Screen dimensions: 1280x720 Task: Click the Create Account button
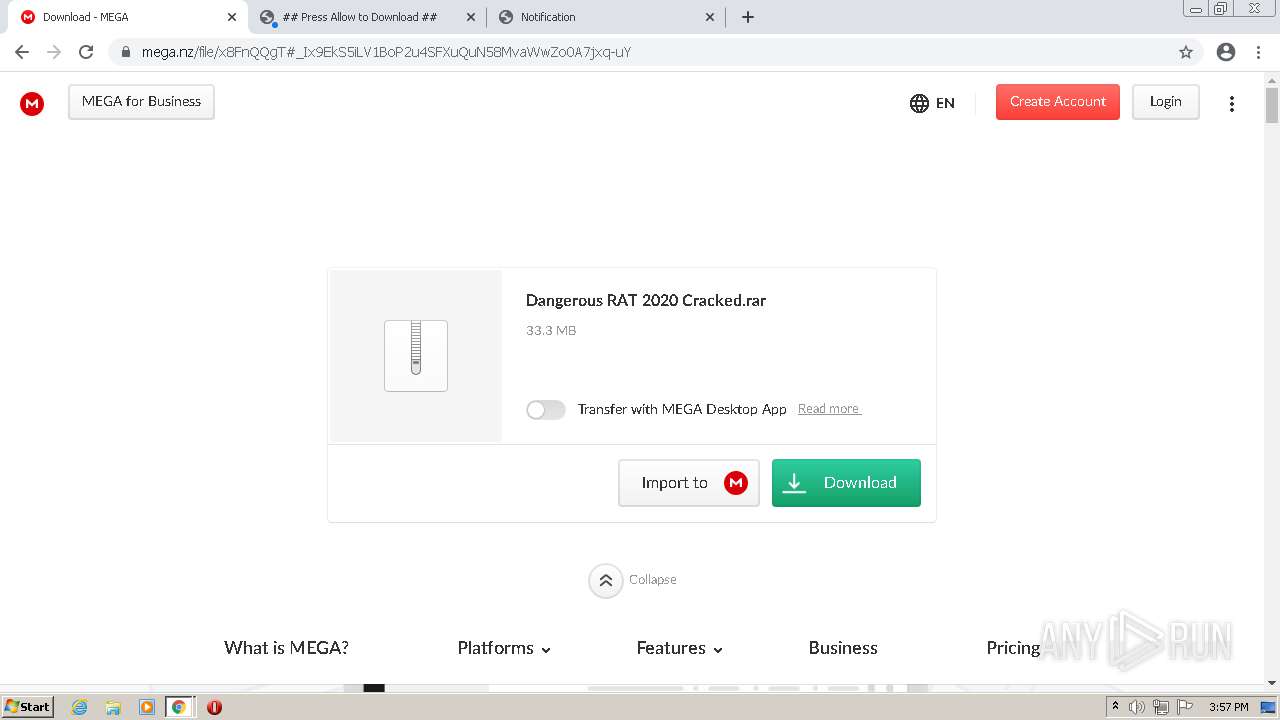1058,102
